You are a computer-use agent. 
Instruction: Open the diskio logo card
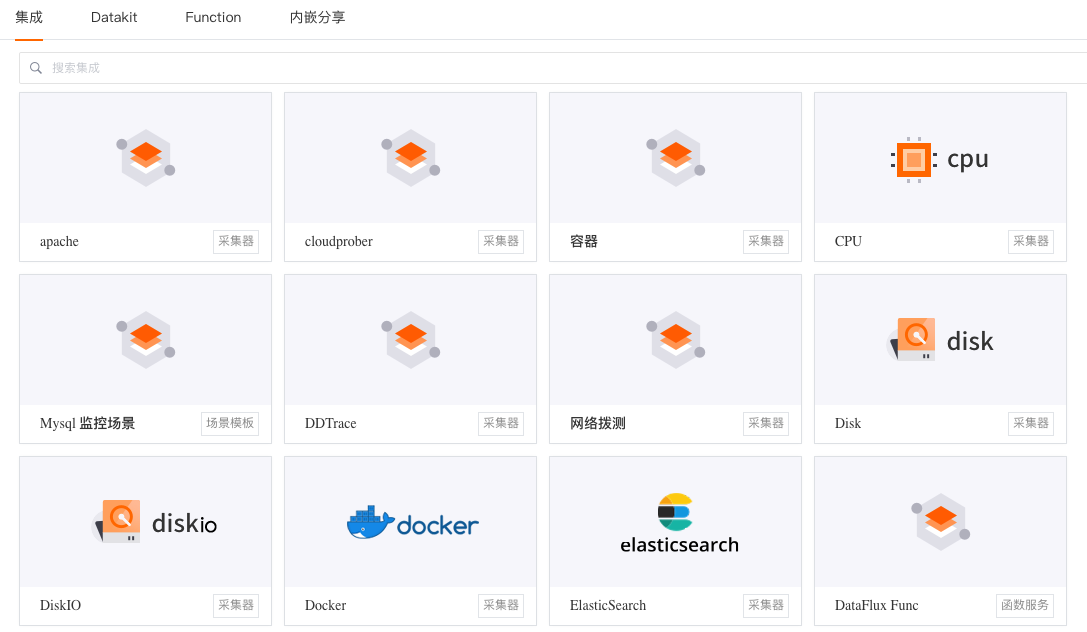pos(154,522)
